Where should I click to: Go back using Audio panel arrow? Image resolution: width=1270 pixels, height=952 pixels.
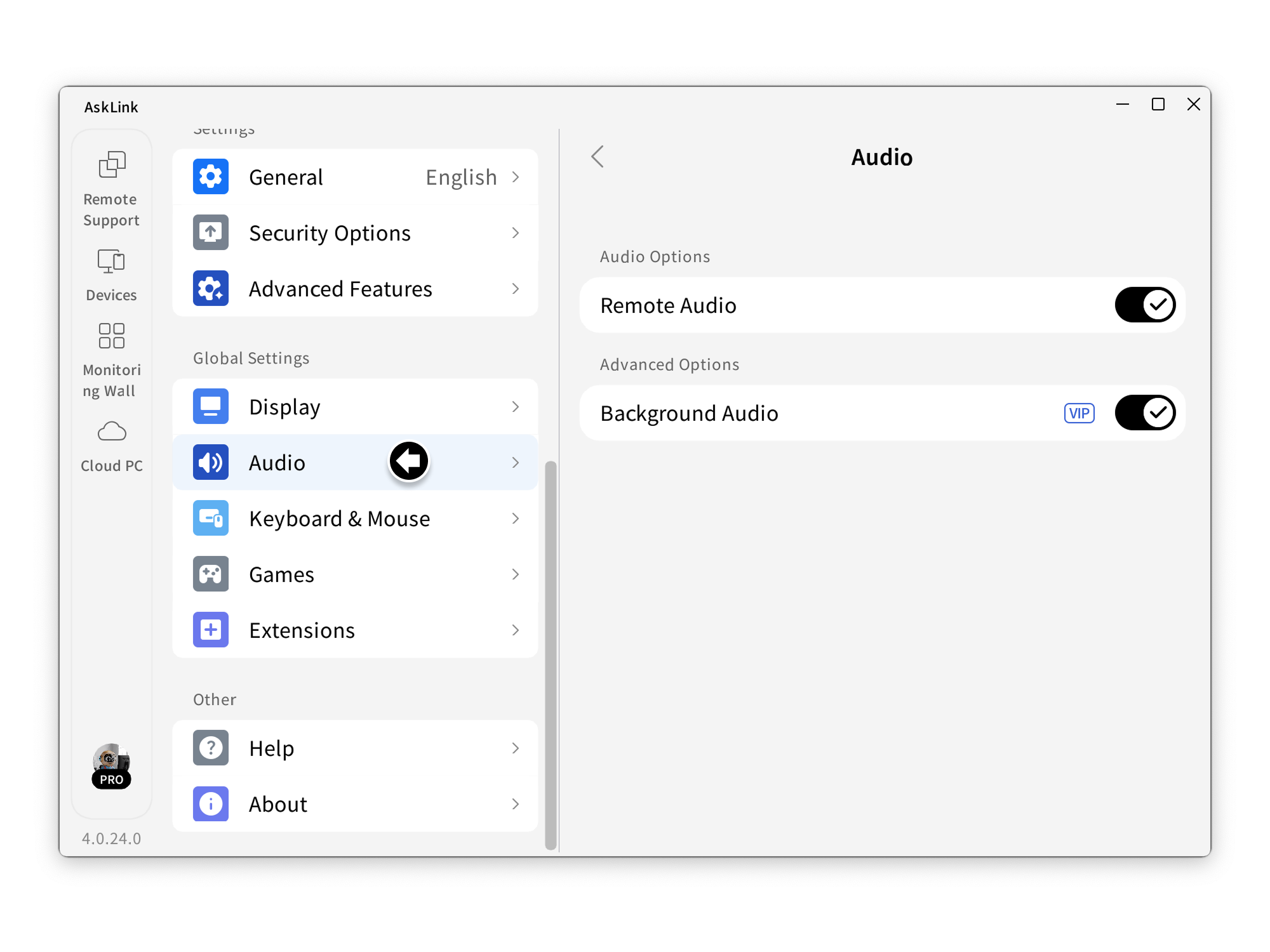(598, 157)
